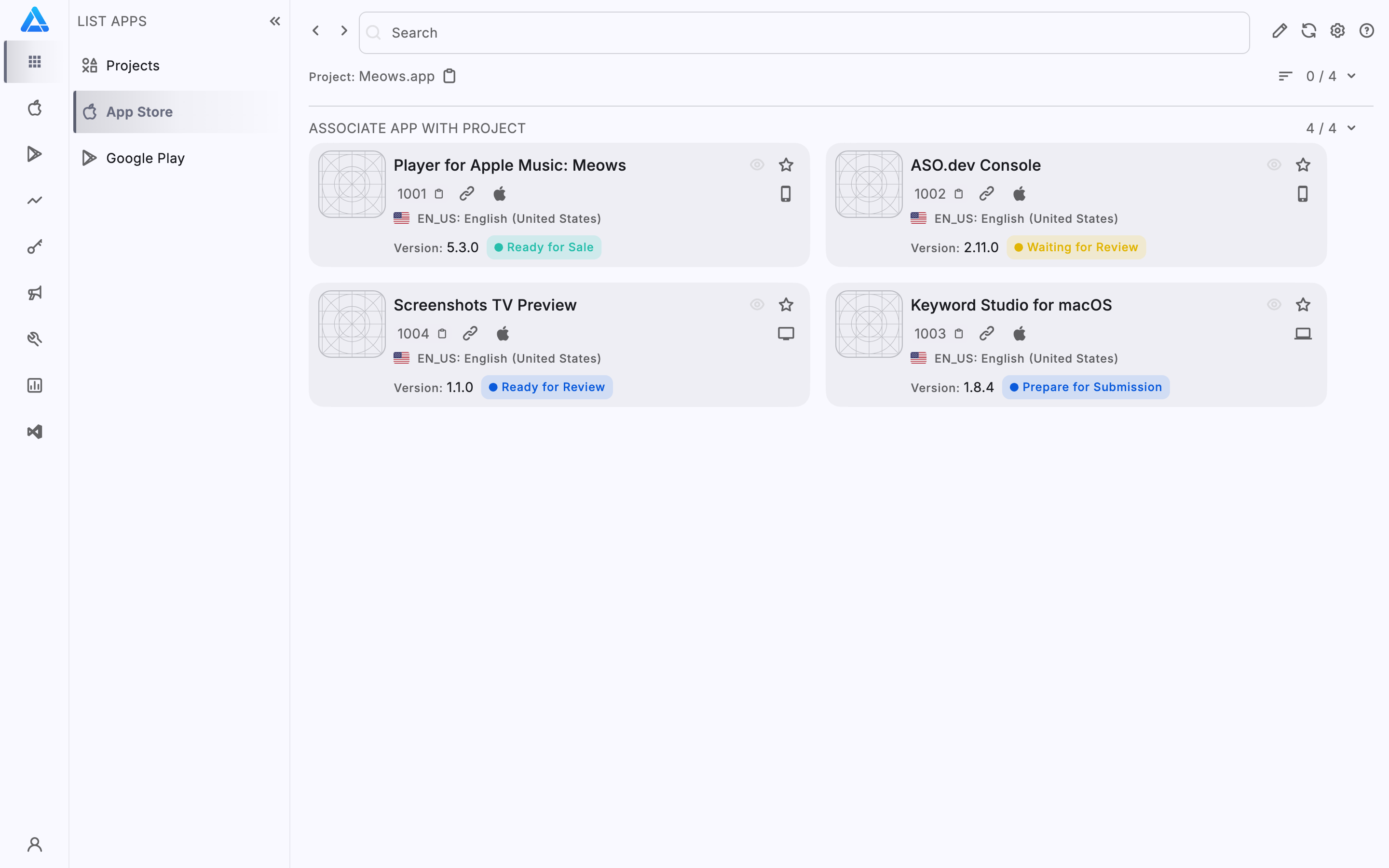
Task: Click the phone device icon on Player for Apple Music
Action: 786,194
